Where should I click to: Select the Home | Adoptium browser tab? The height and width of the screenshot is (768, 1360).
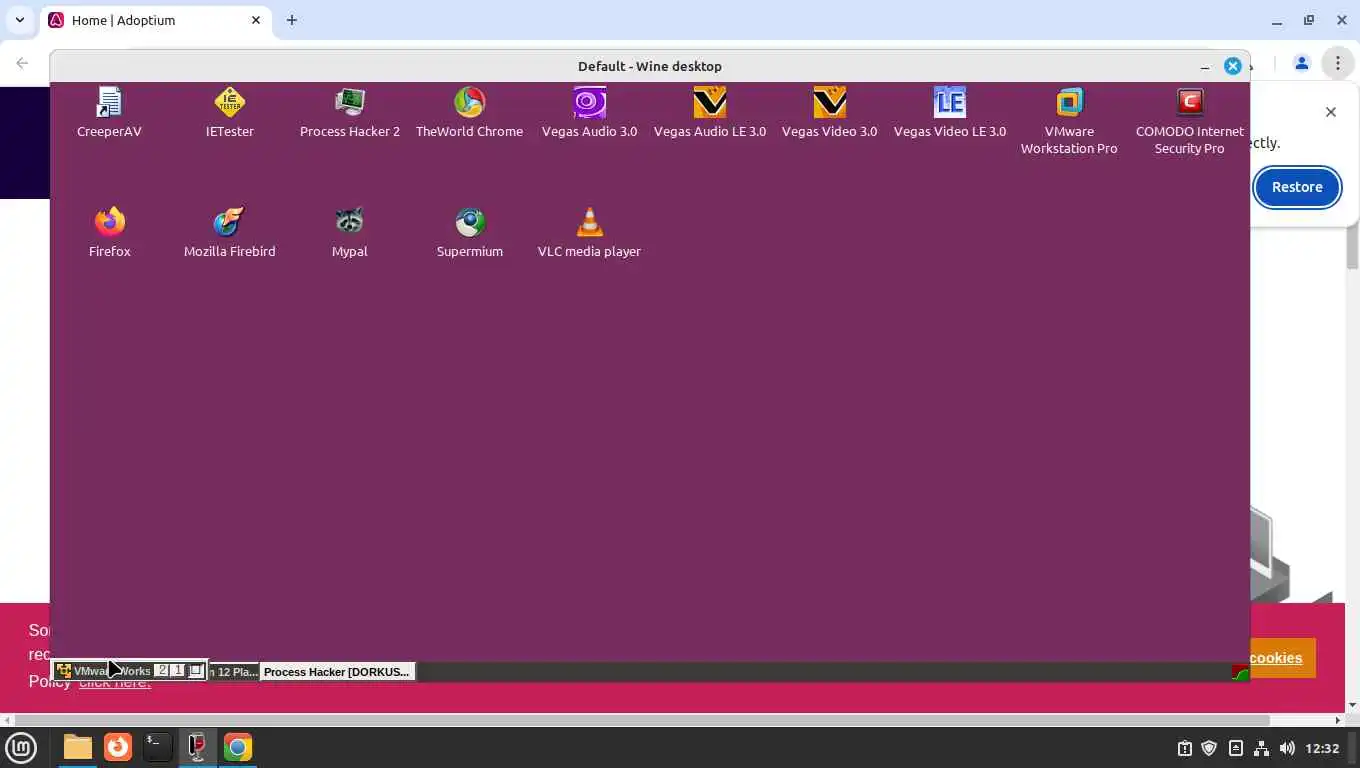coord(155,20)
